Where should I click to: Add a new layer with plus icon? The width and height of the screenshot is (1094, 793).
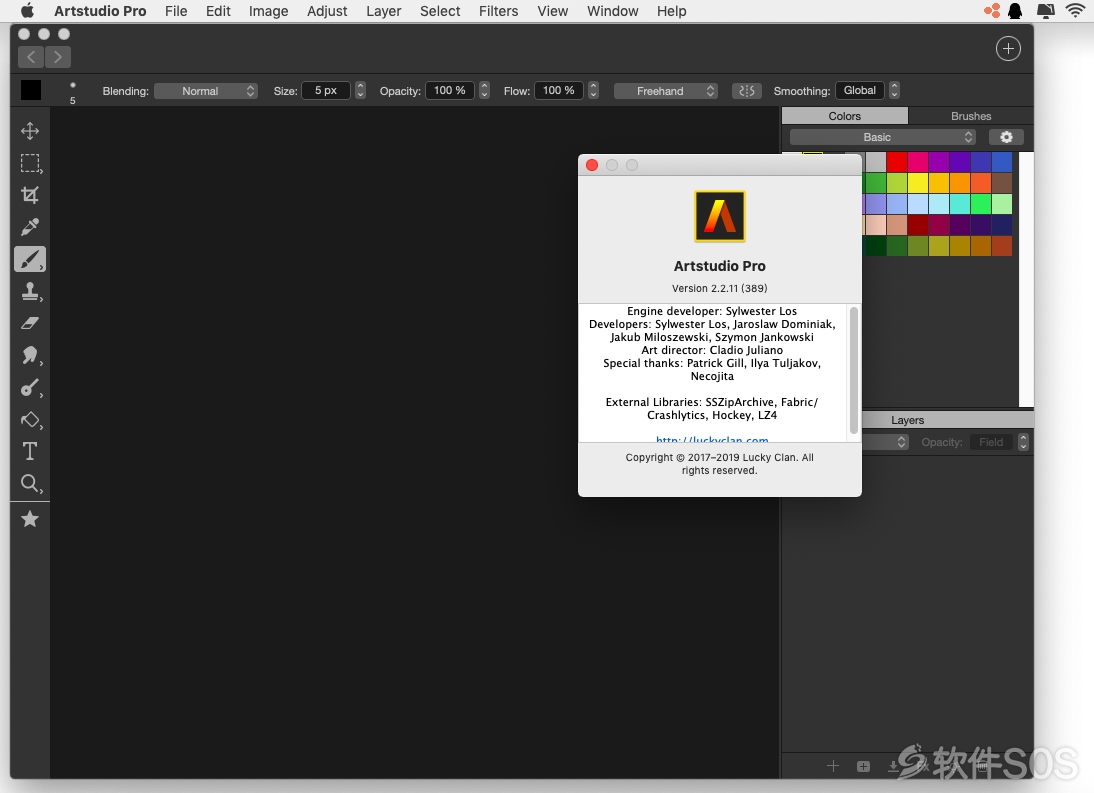pyautogui.click(x=833, y=766)
